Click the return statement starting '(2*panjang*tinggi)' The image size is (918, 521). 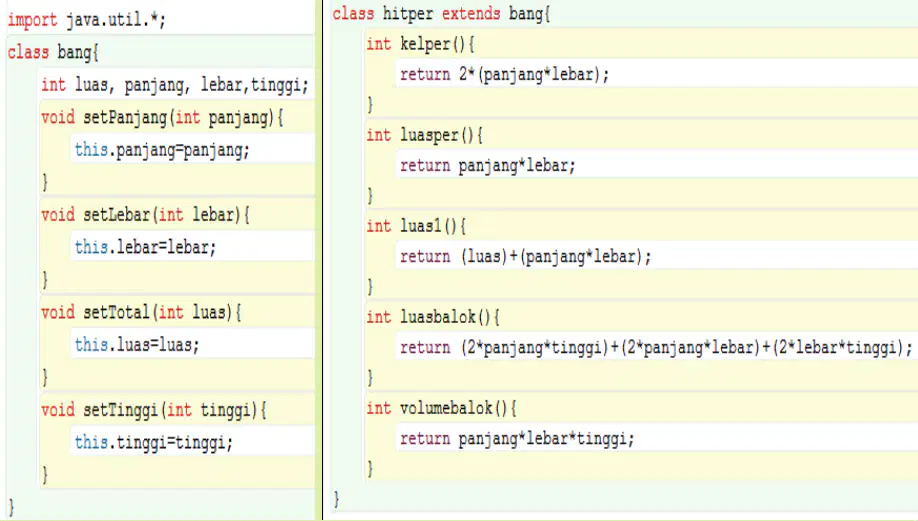click(656, 348)
